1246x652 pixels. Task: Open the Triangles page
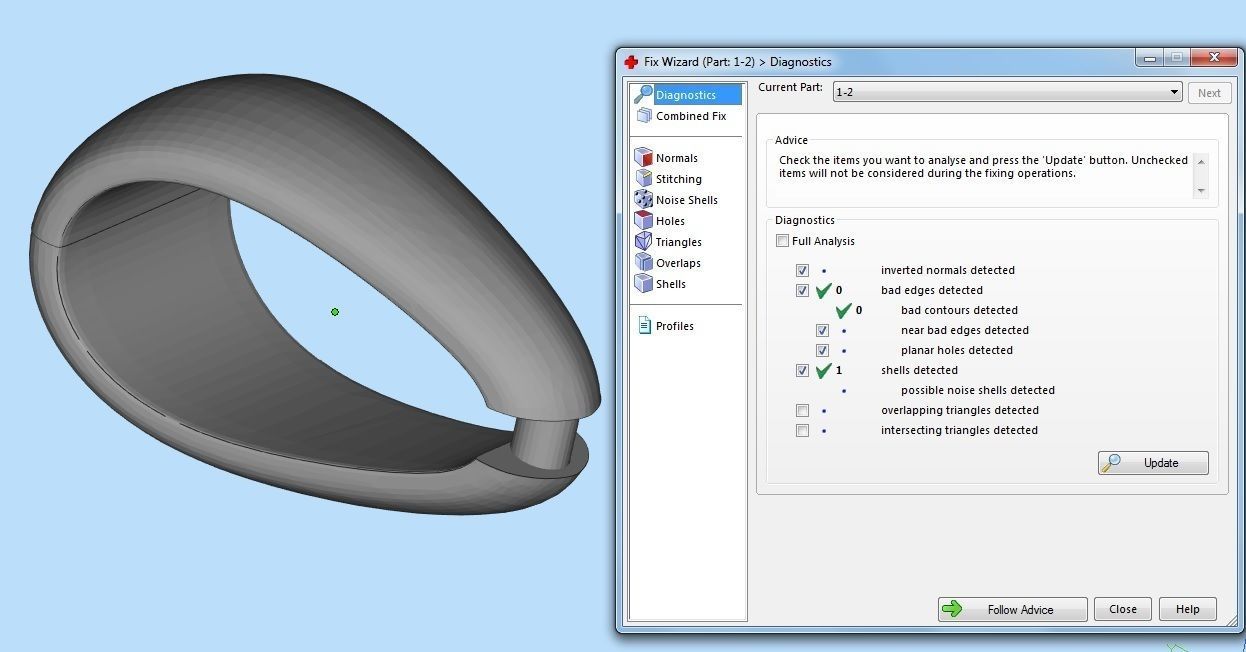click(x=679, y=242)
